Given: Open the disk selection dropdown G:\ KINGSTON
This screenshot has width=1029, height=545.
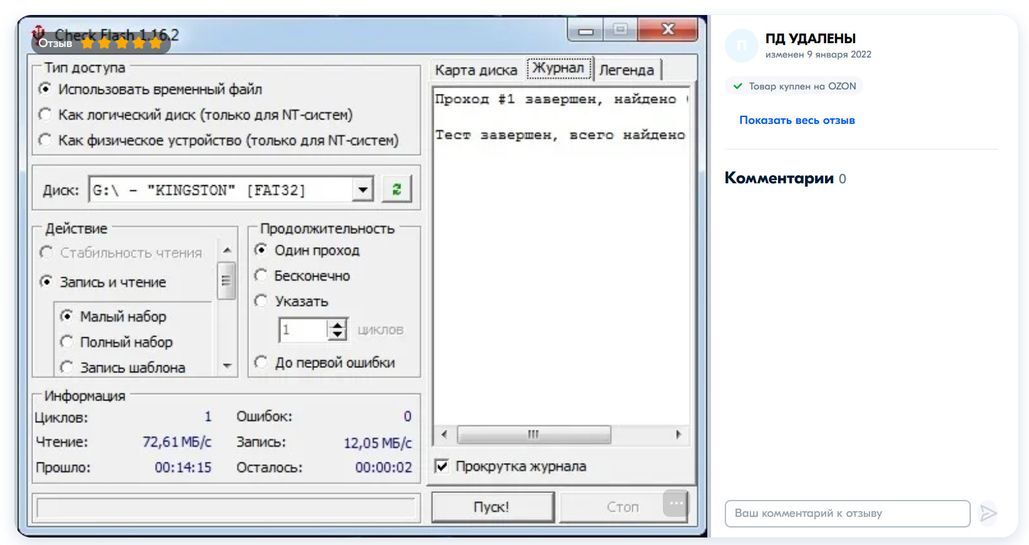Looking at the screenshot, I should coord(363,190).
